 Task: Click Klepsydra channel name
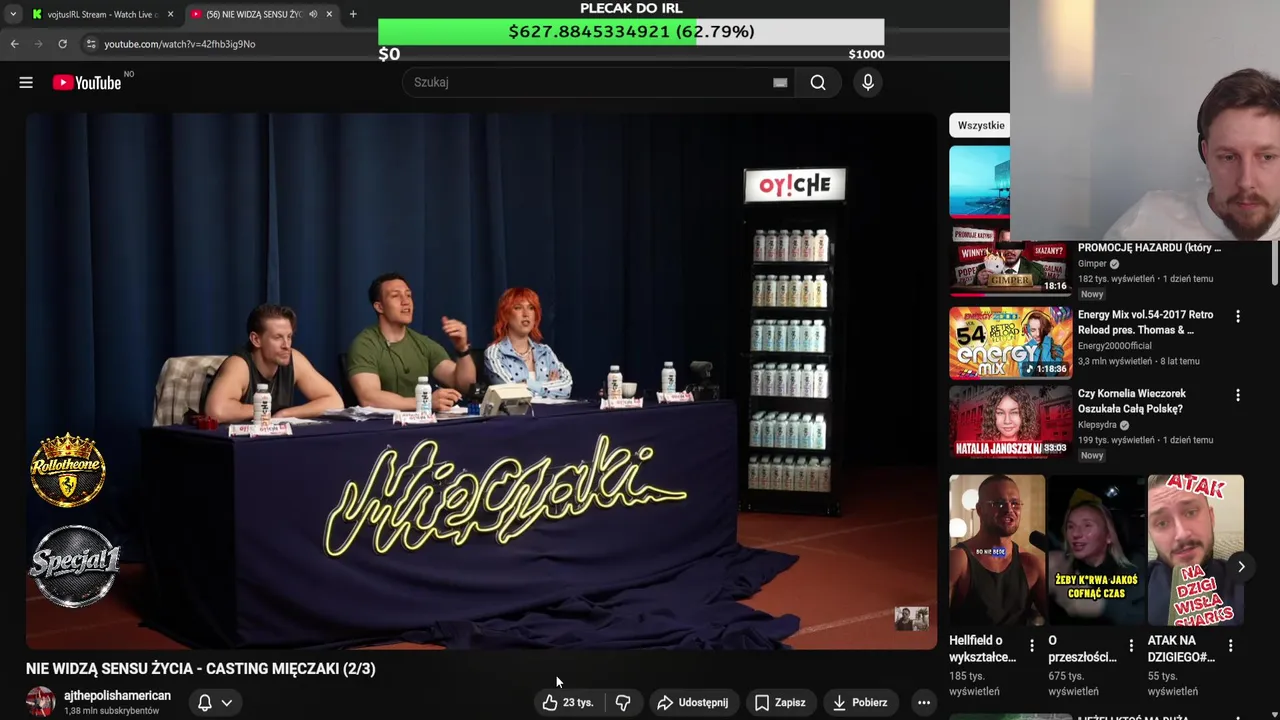(x=1097, y=425)
